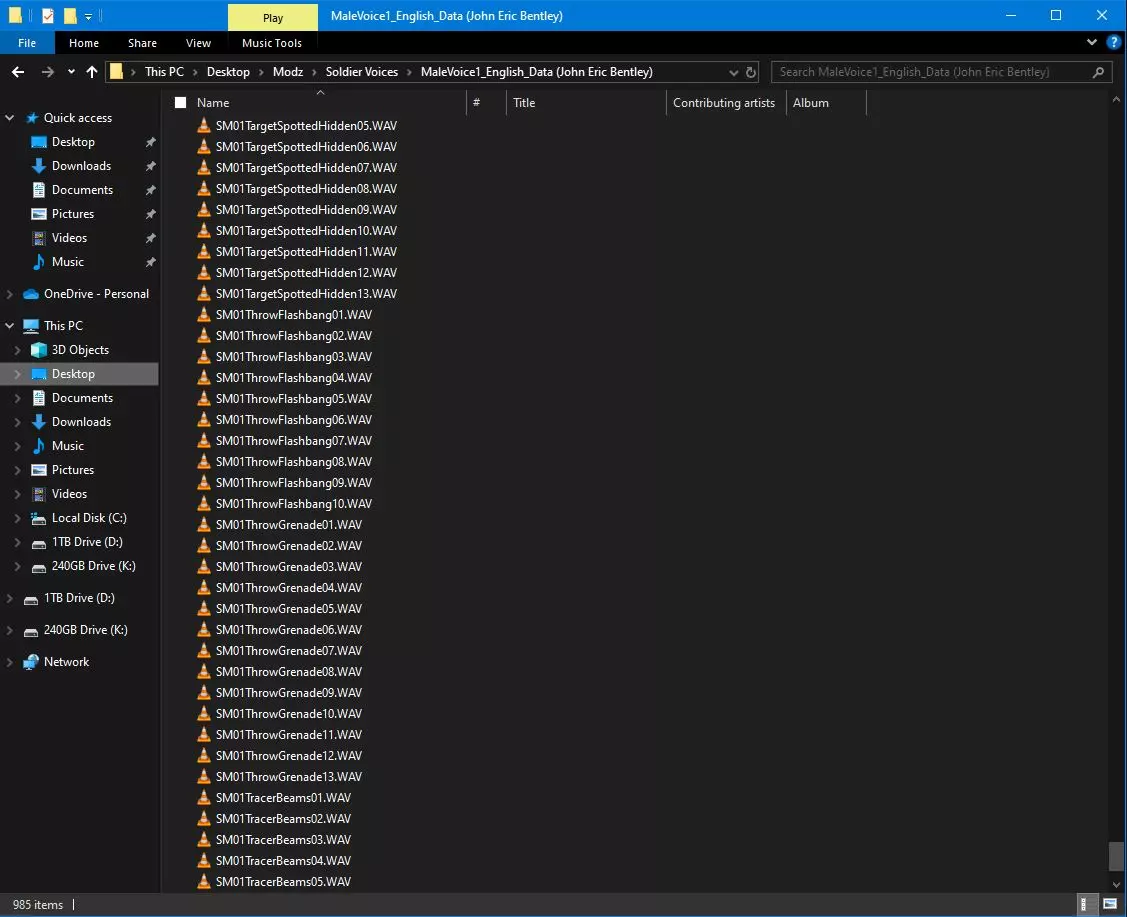Screen dimensions: 1127x917
Task: Click Soldier Voices in the breadcrumb
Action: 362,72
